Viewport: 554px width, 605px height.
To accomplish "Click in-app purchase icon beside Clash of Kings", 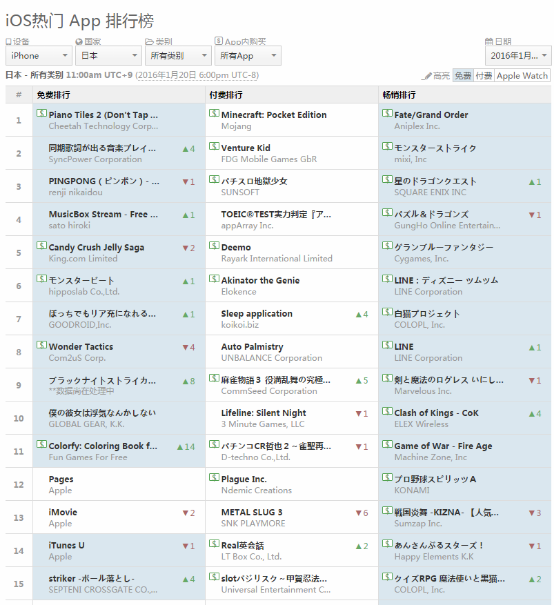I will coord(387,411).
